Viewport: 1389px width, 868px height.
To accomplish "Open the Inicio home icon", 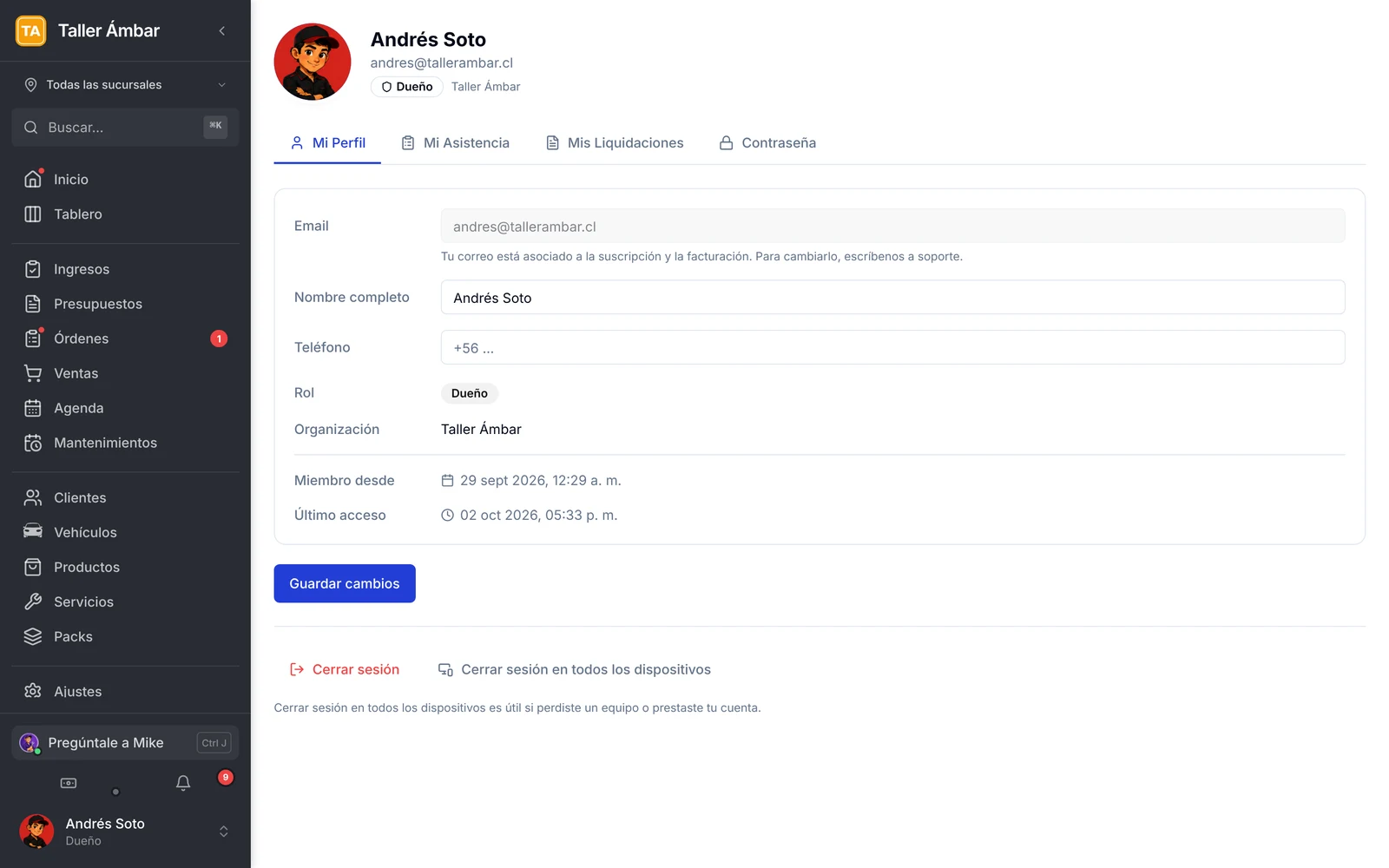I will click(x=33, y=179).
